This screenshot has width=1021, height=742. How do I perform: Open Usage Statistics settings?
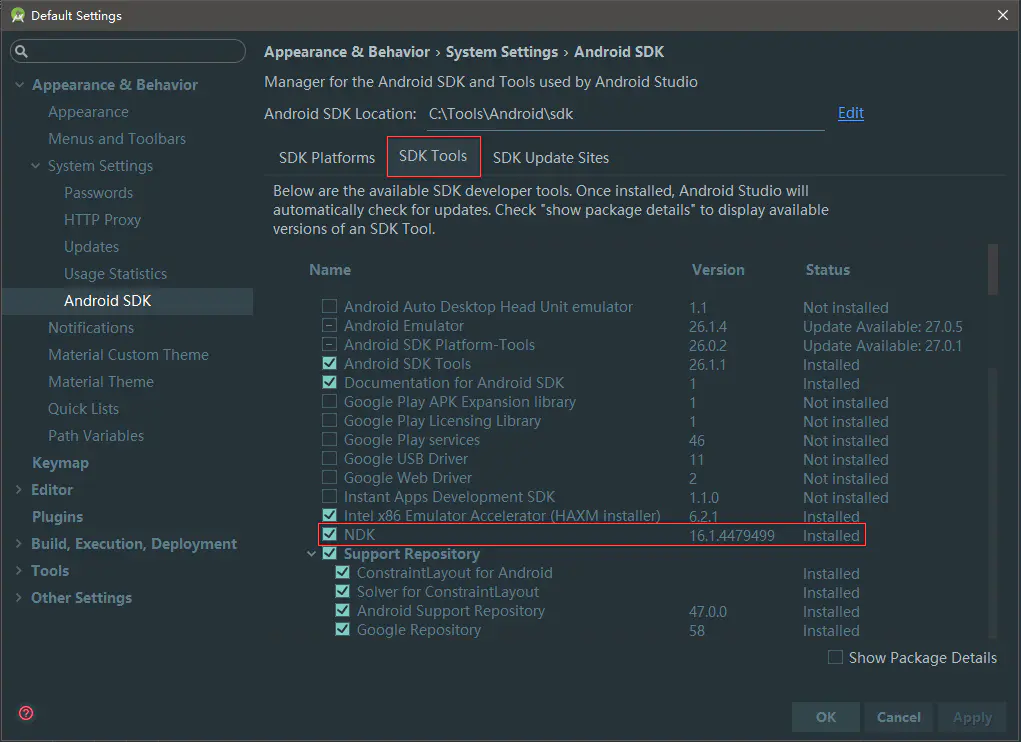pyautogui.click(x=115, y=274)
